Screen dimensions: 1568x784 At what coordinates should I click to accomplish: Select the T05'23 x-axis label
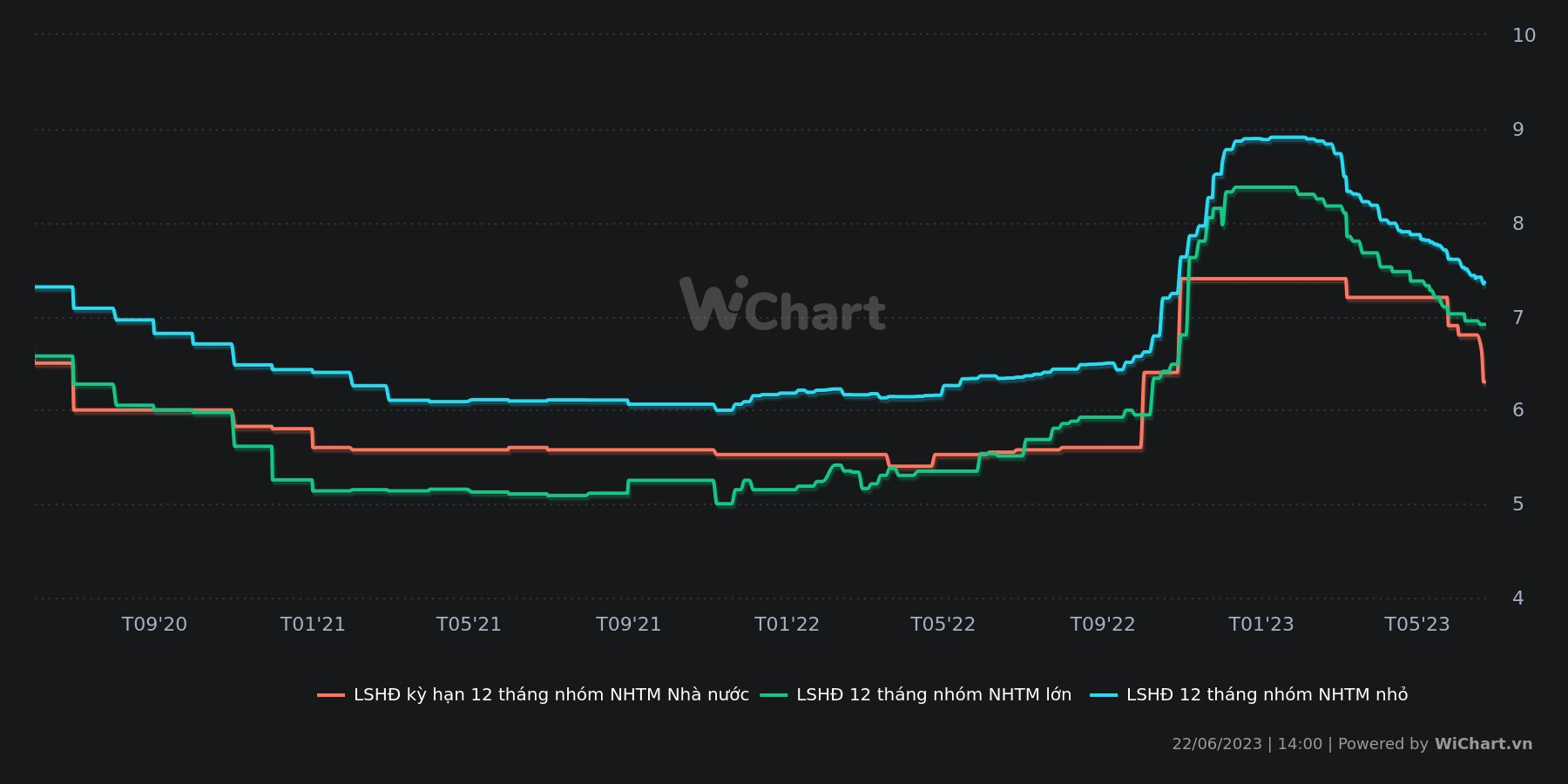pyautogui.click(x=1417, y=625)
